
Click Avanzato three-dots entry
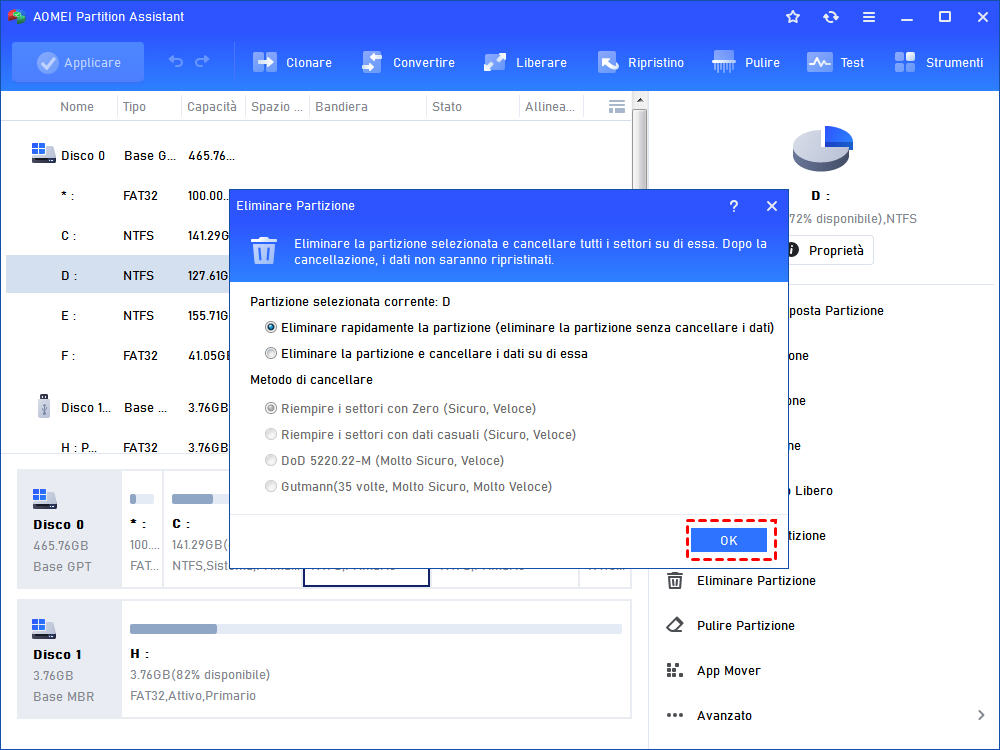[x=709, y=716]
